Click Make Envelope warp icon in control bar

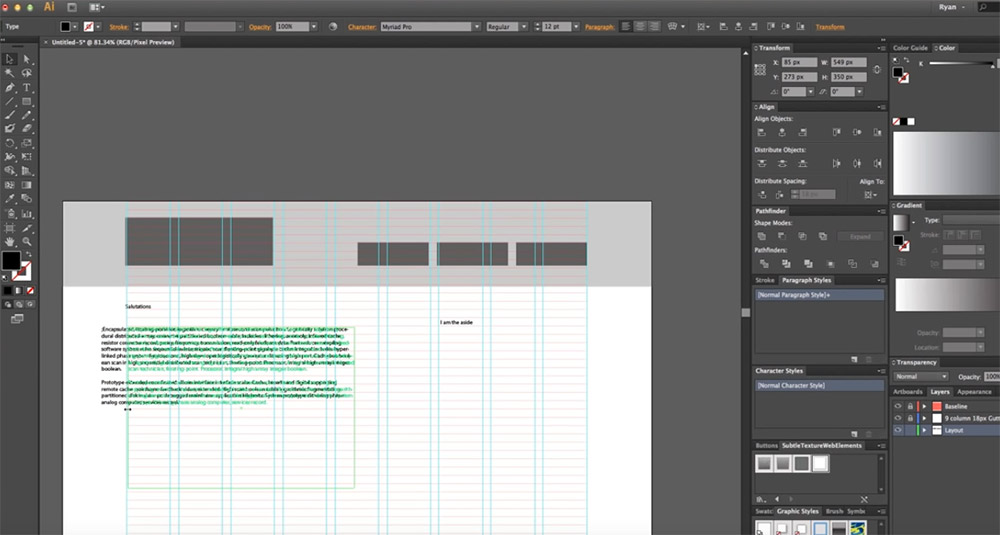click(x=672, y=27)
